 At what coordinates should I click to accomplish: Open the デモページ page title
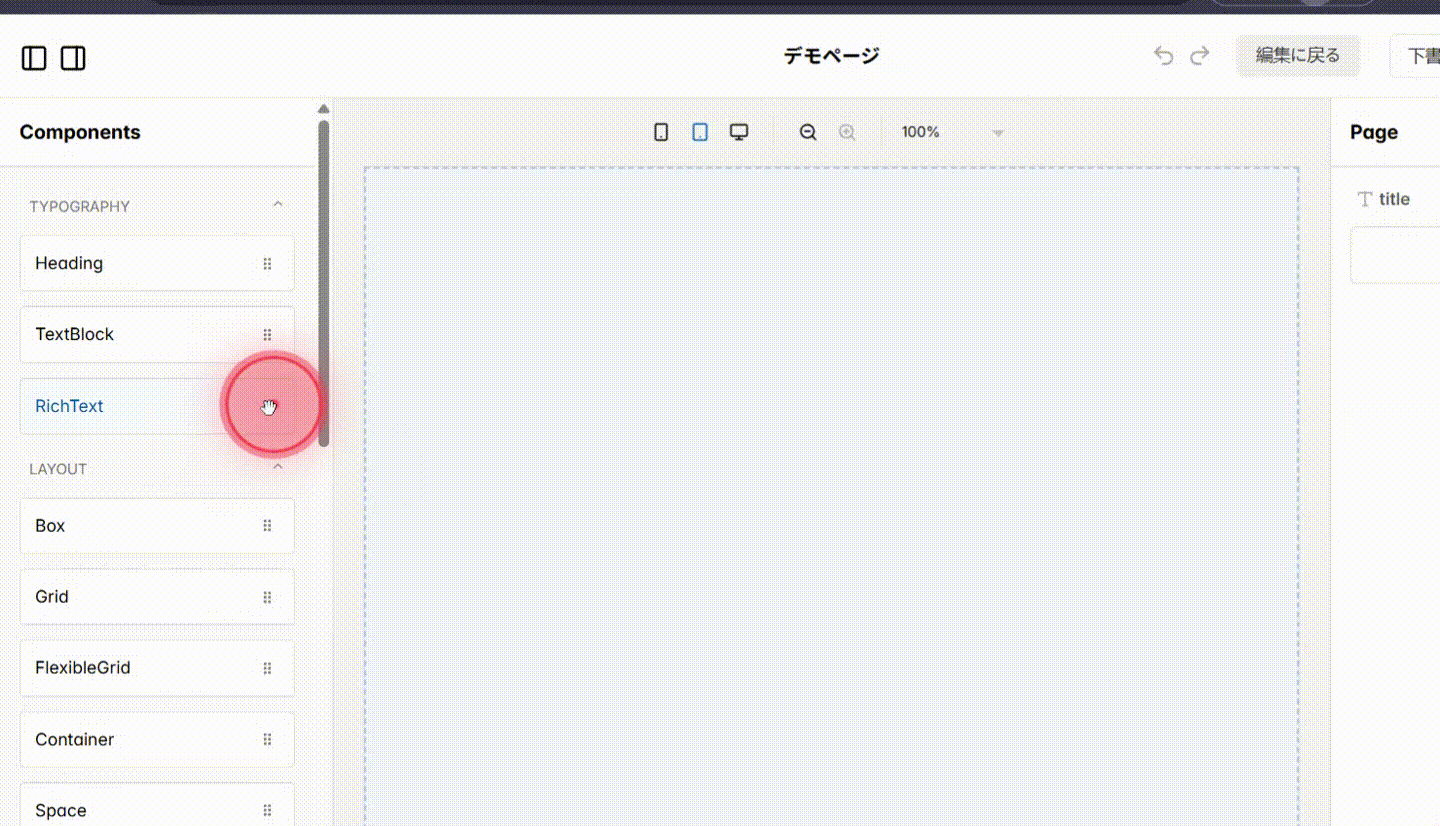(831, 55)
